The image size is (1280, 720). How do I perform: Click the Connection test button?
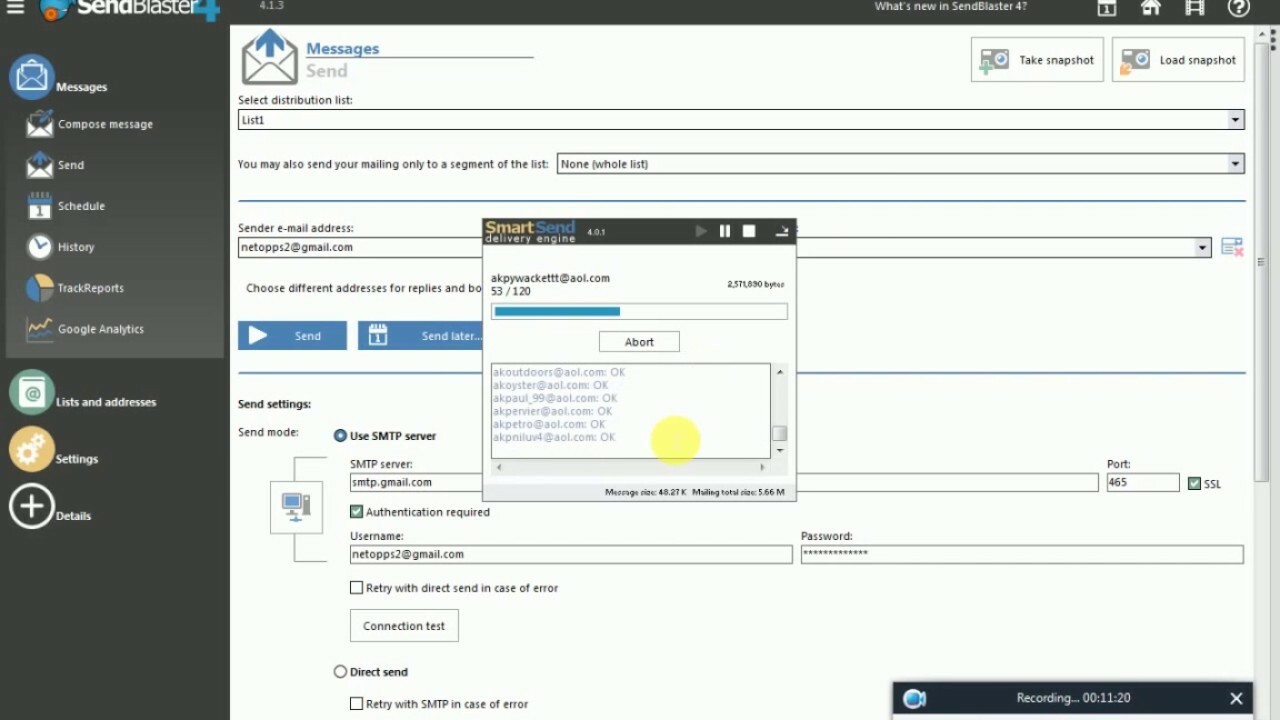click(x=404, y=626)
